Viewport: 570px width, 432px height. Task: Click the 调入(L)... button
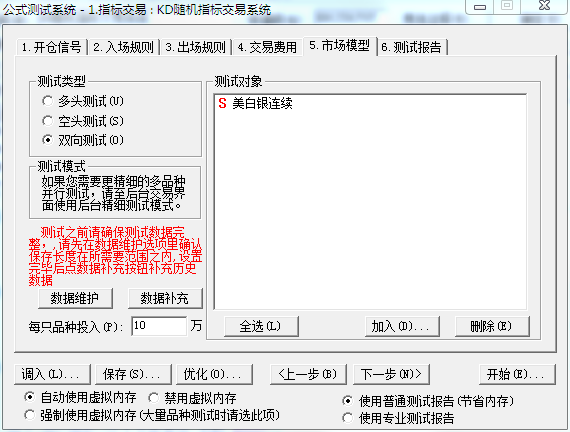pyautogui.click(x=52, y=374)
